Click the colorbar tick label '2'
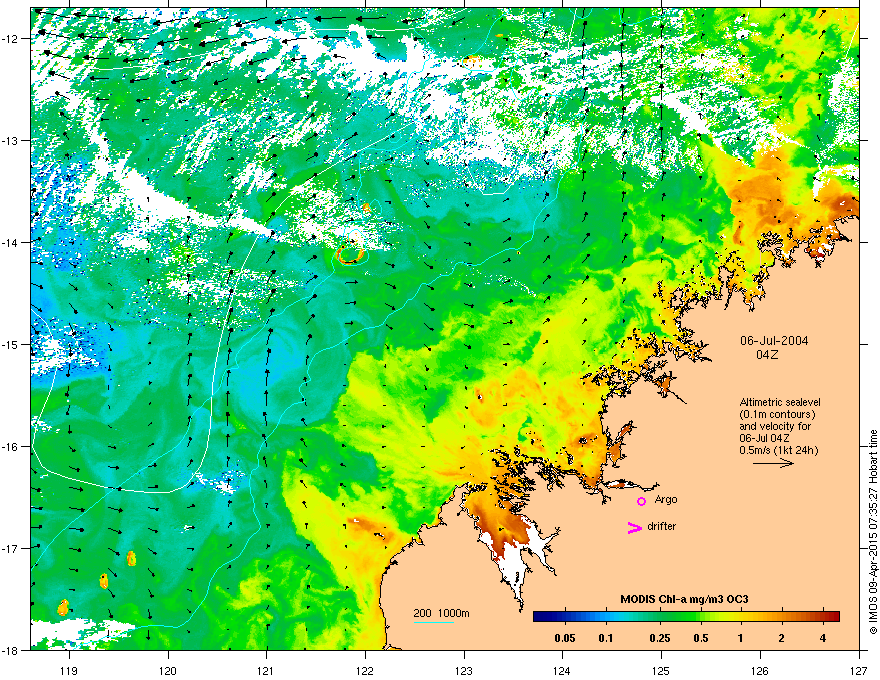880x680 pixels. [x=782, y=638]
